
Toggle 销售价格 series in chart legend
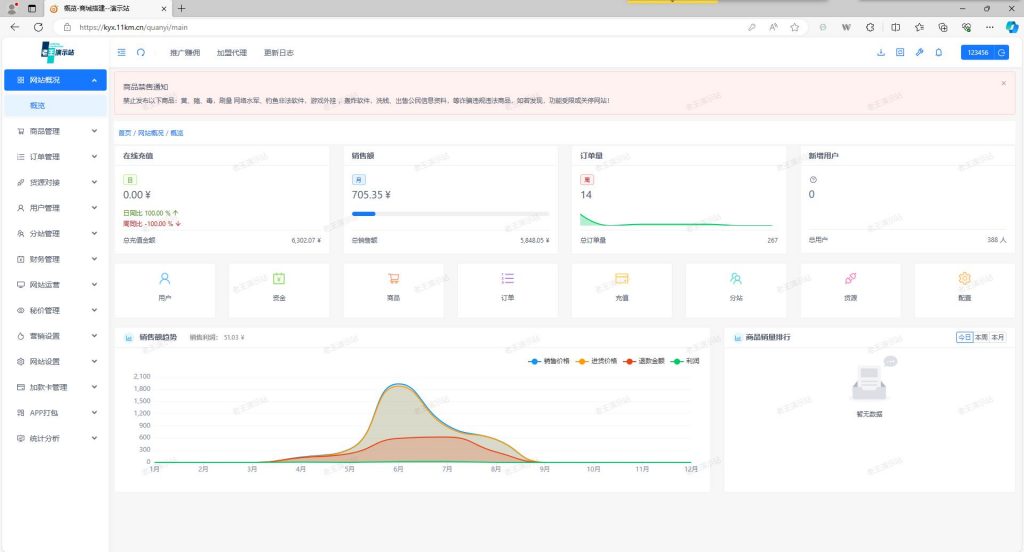coord(549,360)
